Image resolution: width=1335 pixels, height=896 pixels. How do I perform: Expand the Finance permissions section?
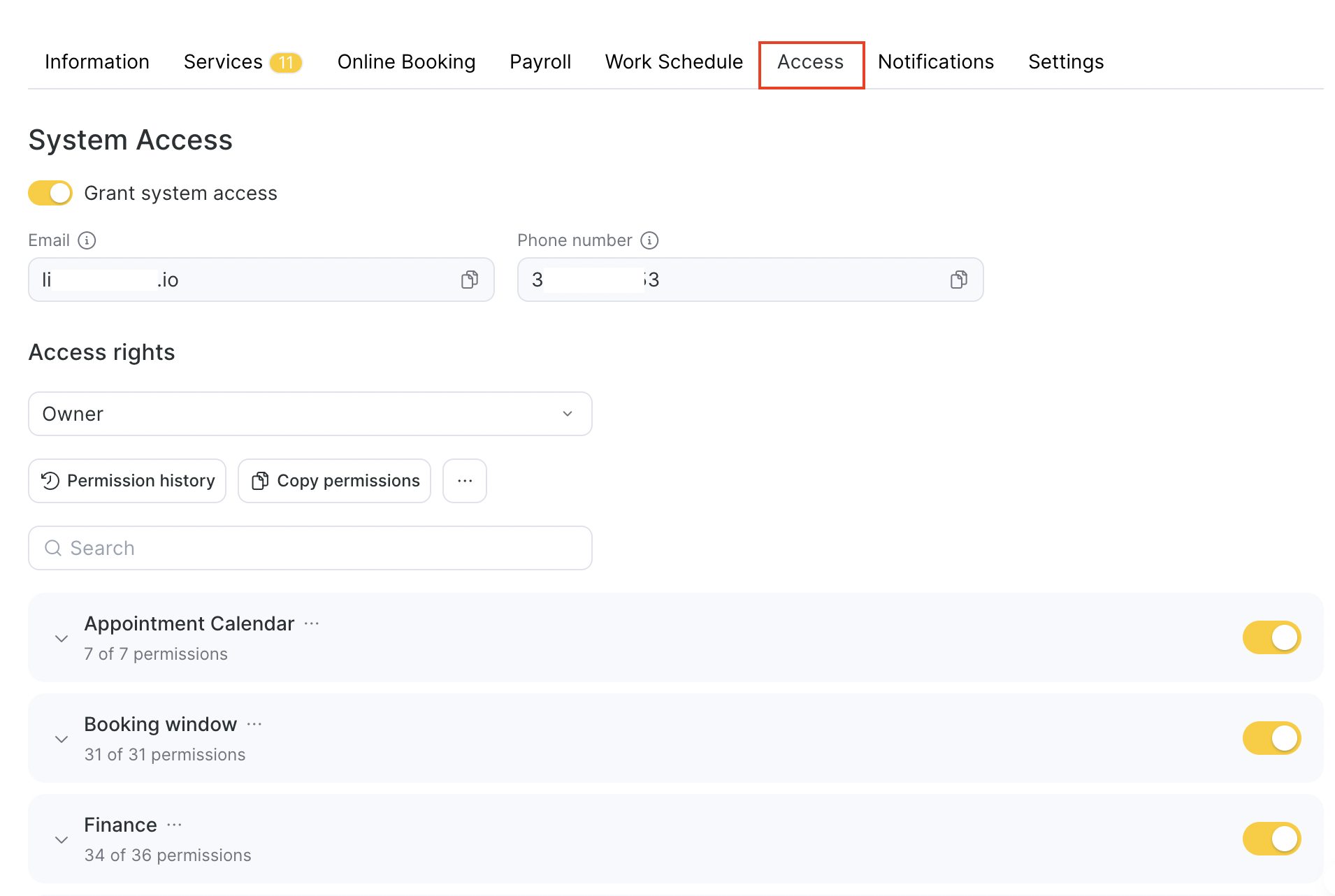(62, 840)
